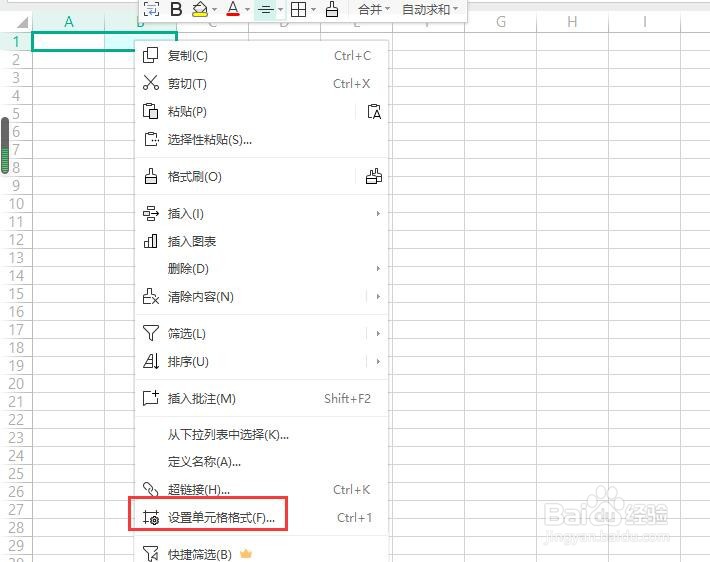Viewport: 710px width, 562px height.
Task: Choose 复制(C) from the context menu
Action: (262, 56)
